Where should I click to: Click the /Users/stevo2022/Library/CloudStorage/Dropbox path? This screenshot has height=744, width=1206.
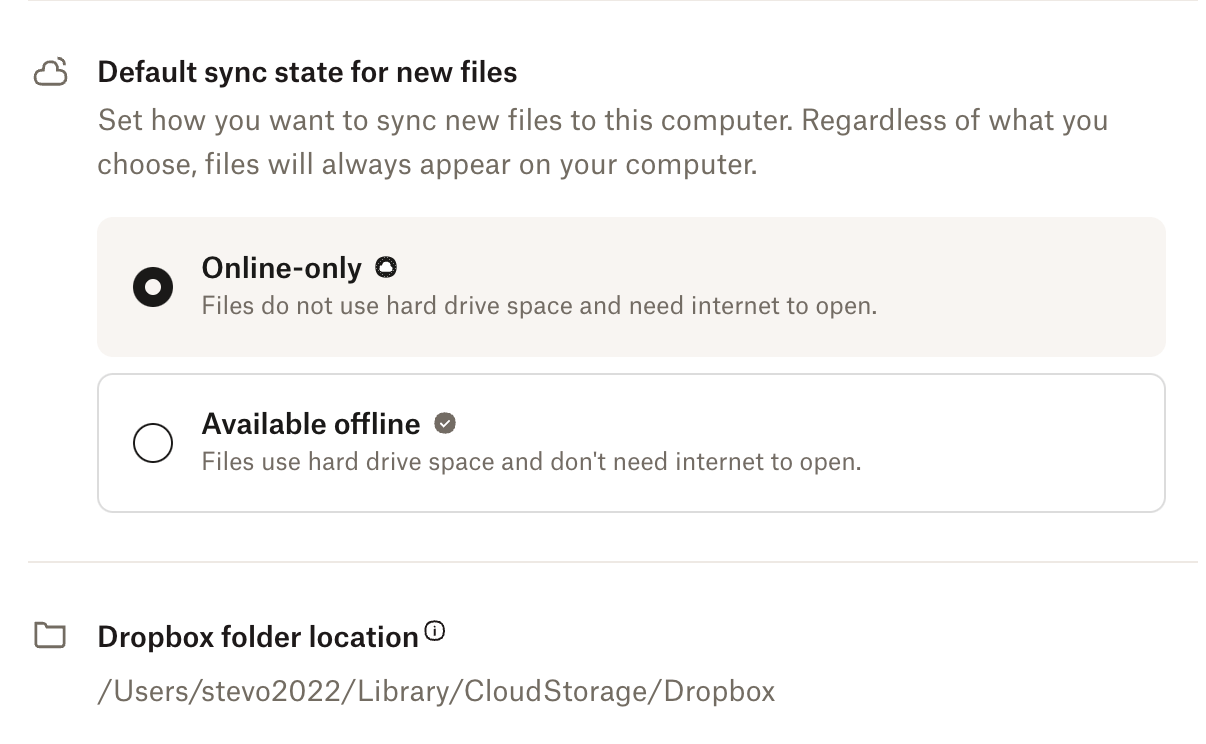pyautogui.click(x=435, y=691)
